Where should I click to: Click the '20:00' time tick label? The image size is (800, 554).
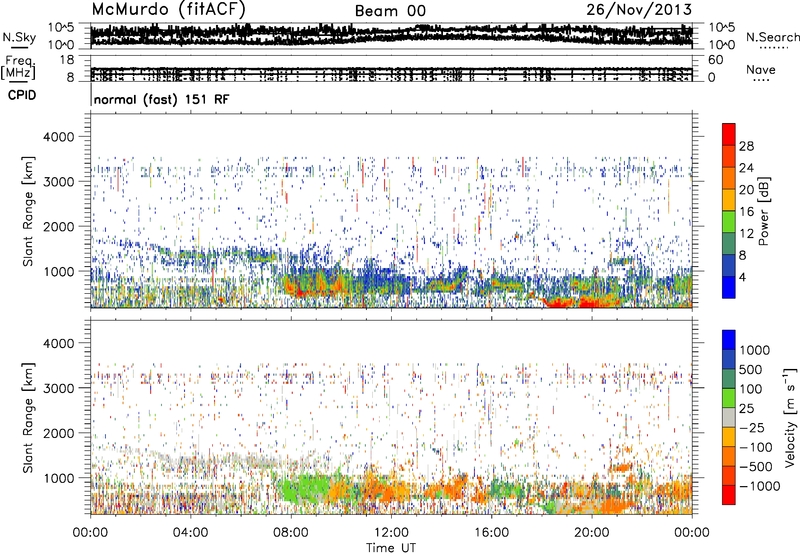591,533
